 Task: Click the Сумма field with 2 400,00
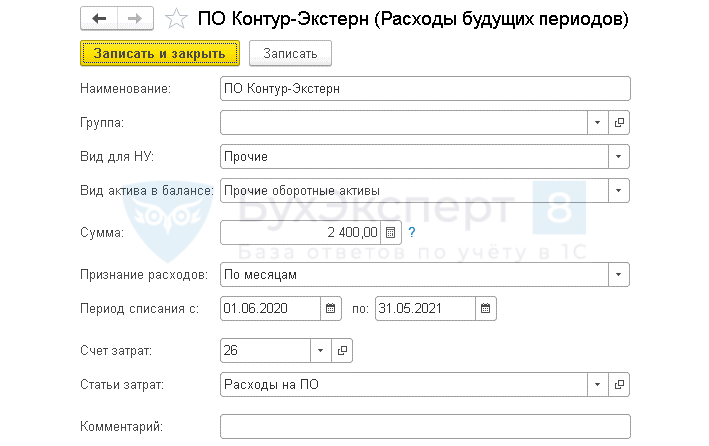click(x=300, y=232)
